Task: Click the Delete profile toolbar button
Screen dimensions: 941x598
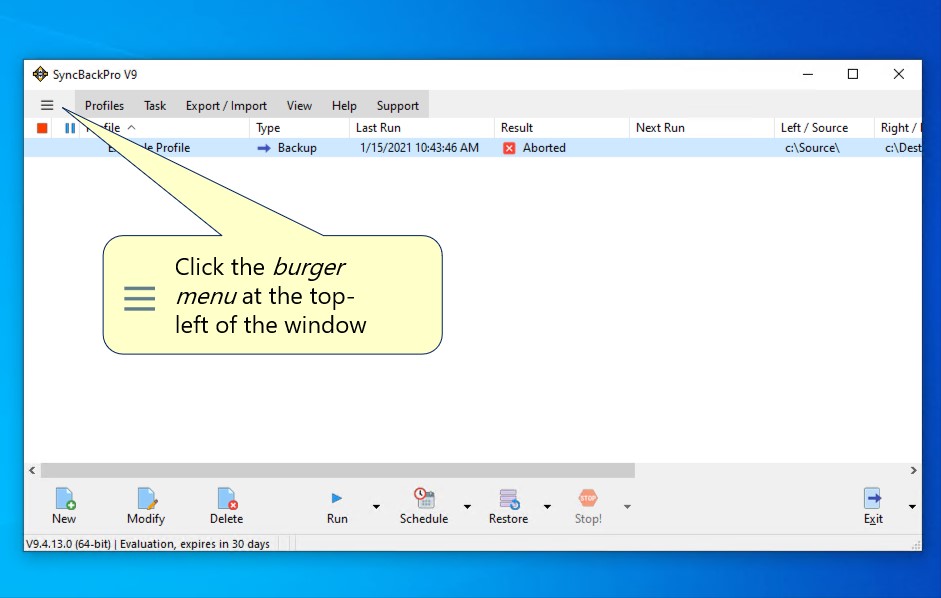Action: tap(226, 506)
